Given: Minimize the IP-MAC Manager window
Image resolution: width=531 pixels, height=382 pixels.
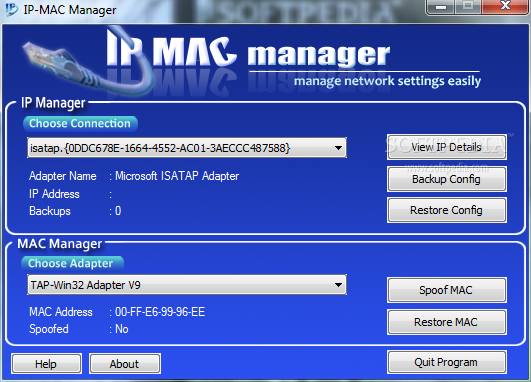Looking at the screenshot, I should 440,7.
